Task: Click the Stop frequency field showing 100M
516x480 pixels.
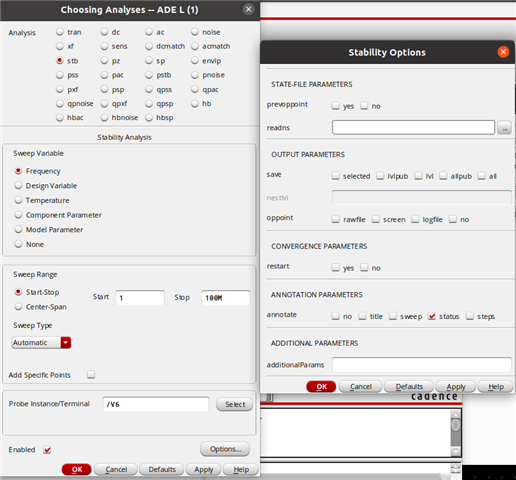Action: 226,298
